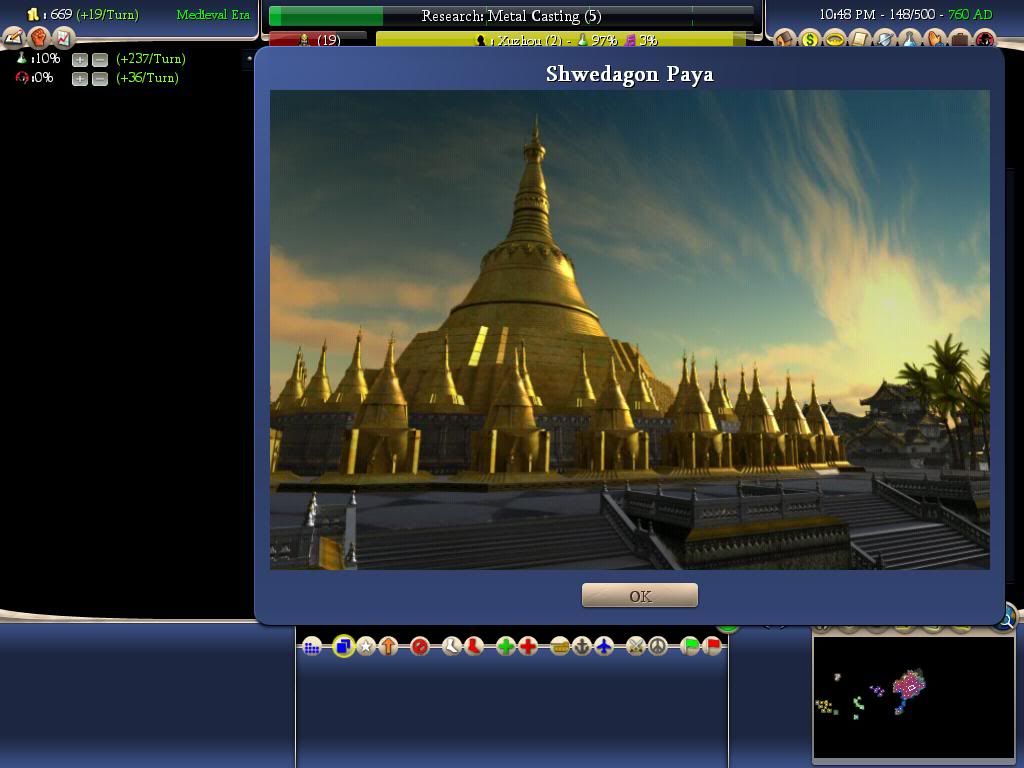Click the red boot icon
Screen dimensions: 1024x768
pos(473,647)
